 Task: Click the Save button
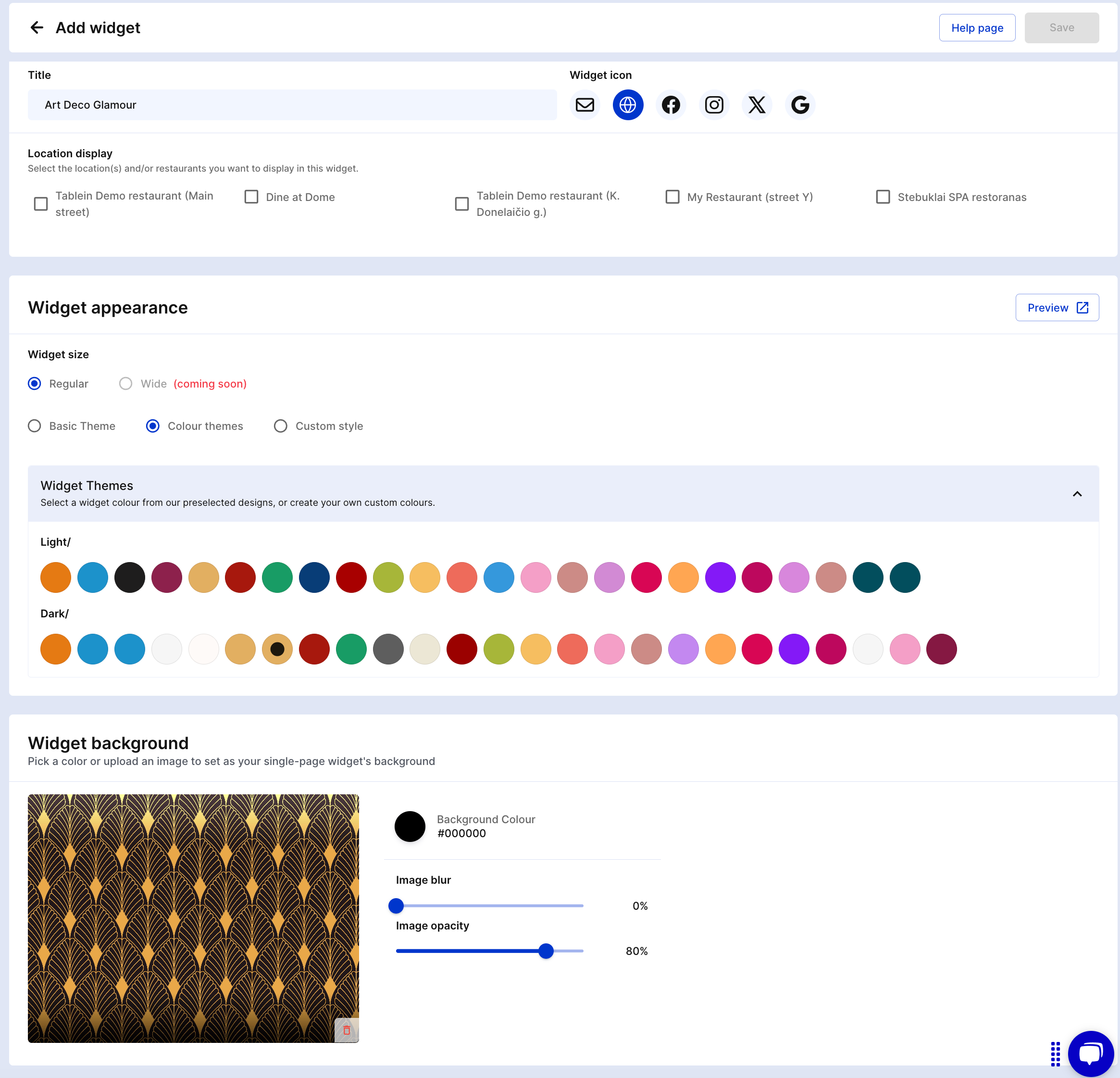click(1061, 27)
